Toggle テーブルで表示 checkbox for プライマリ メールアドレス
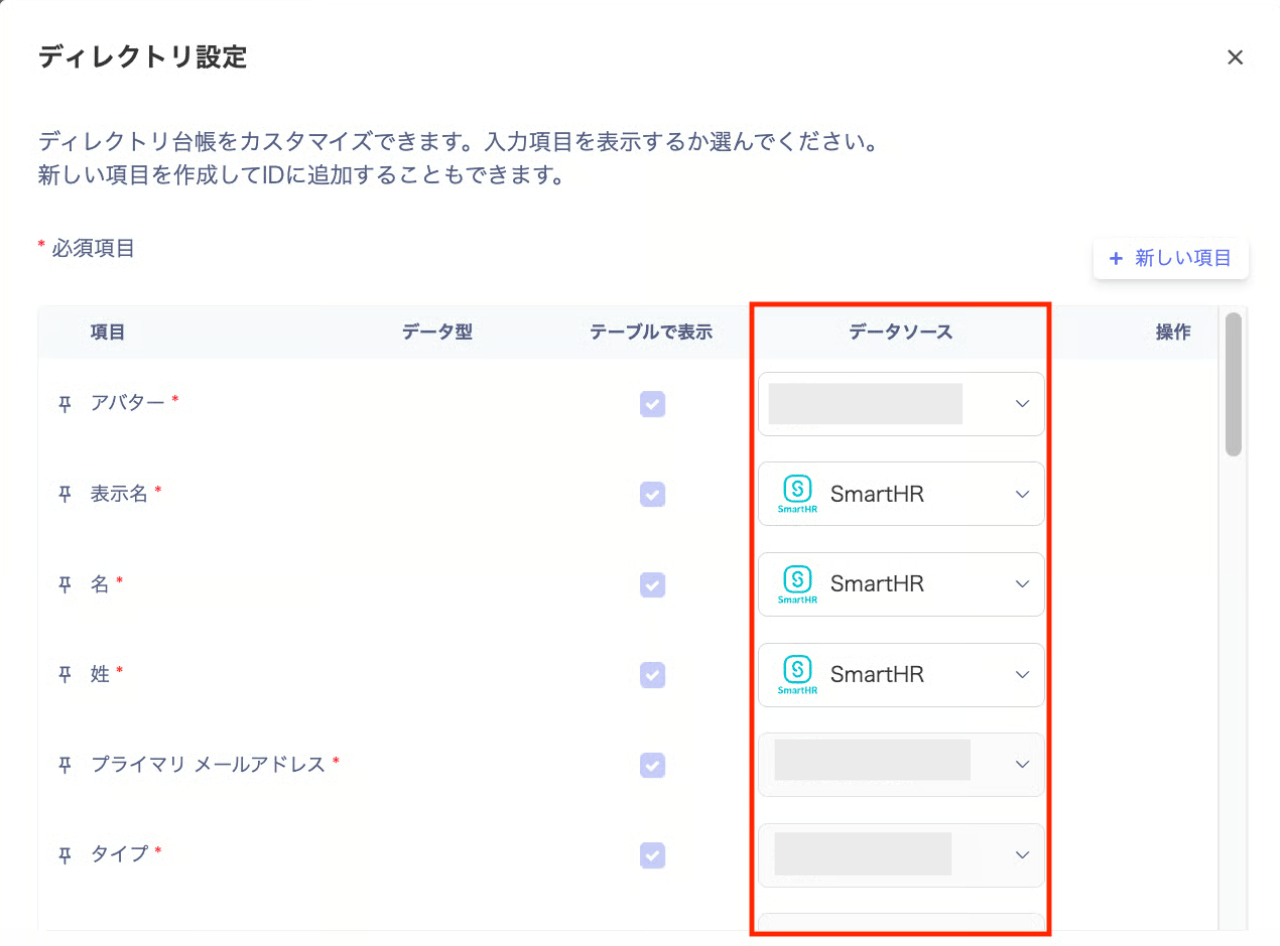1280x946 pixels. tap(652, 765)
